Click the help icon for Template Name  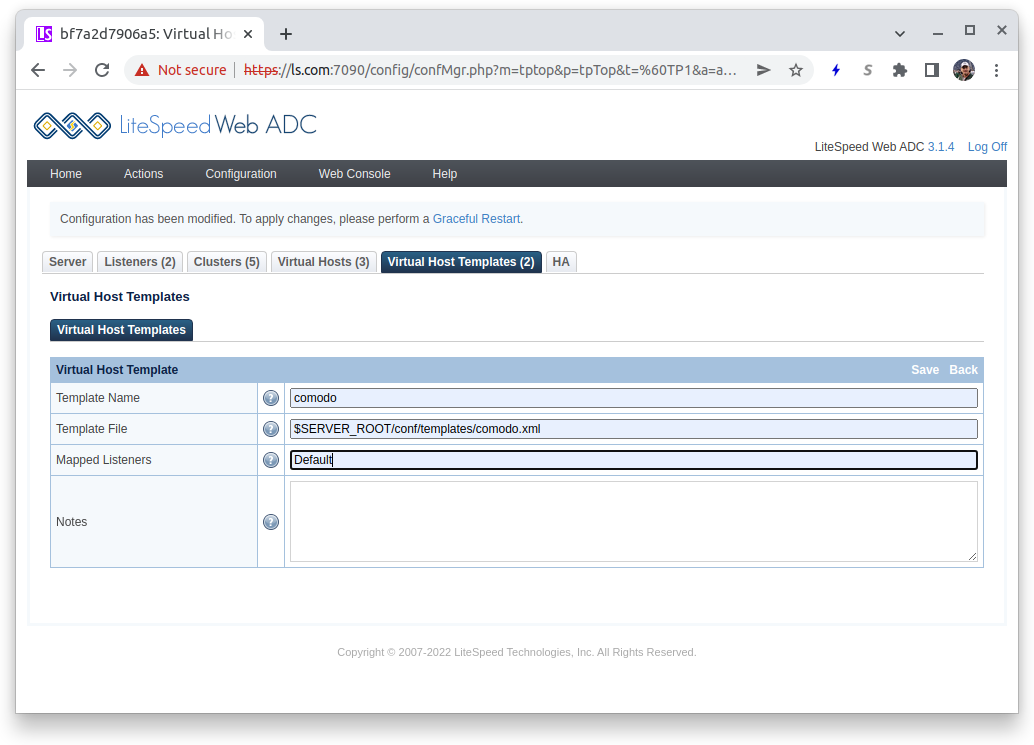(270, 398)
